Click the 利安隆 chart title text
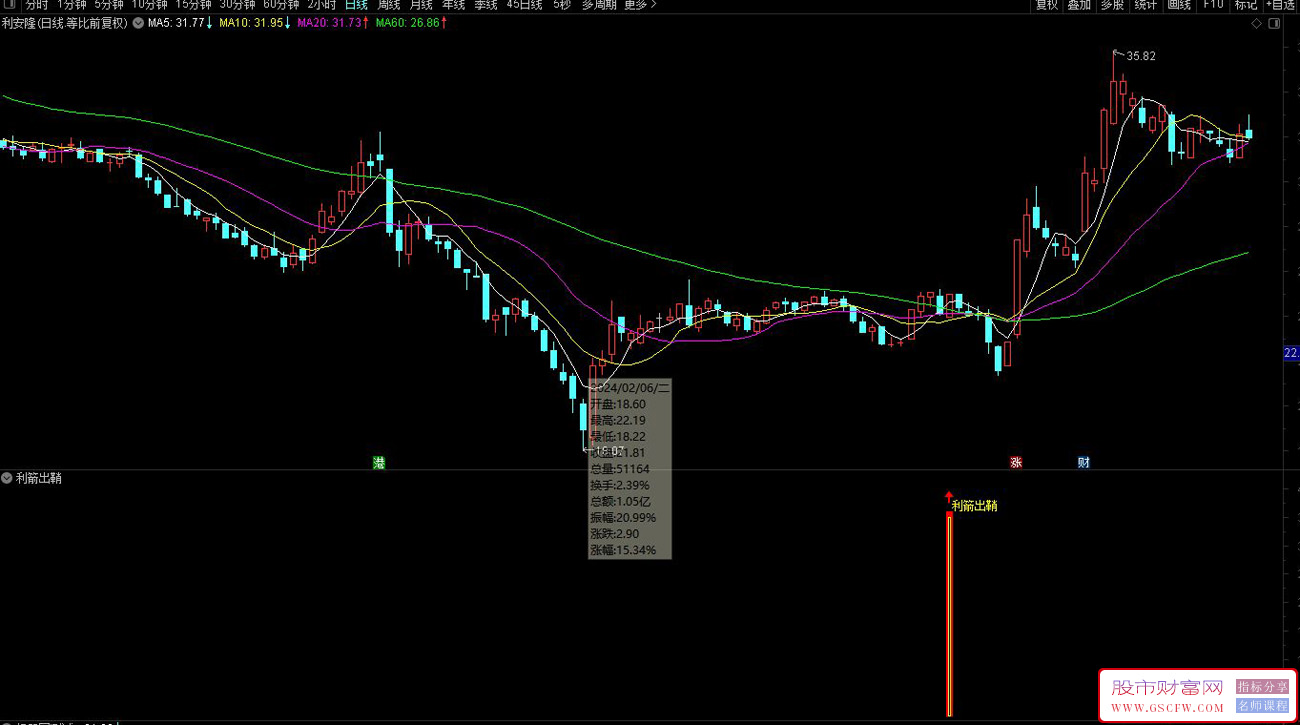Viewport: 1300px width, 725px height. pos(65,23)
